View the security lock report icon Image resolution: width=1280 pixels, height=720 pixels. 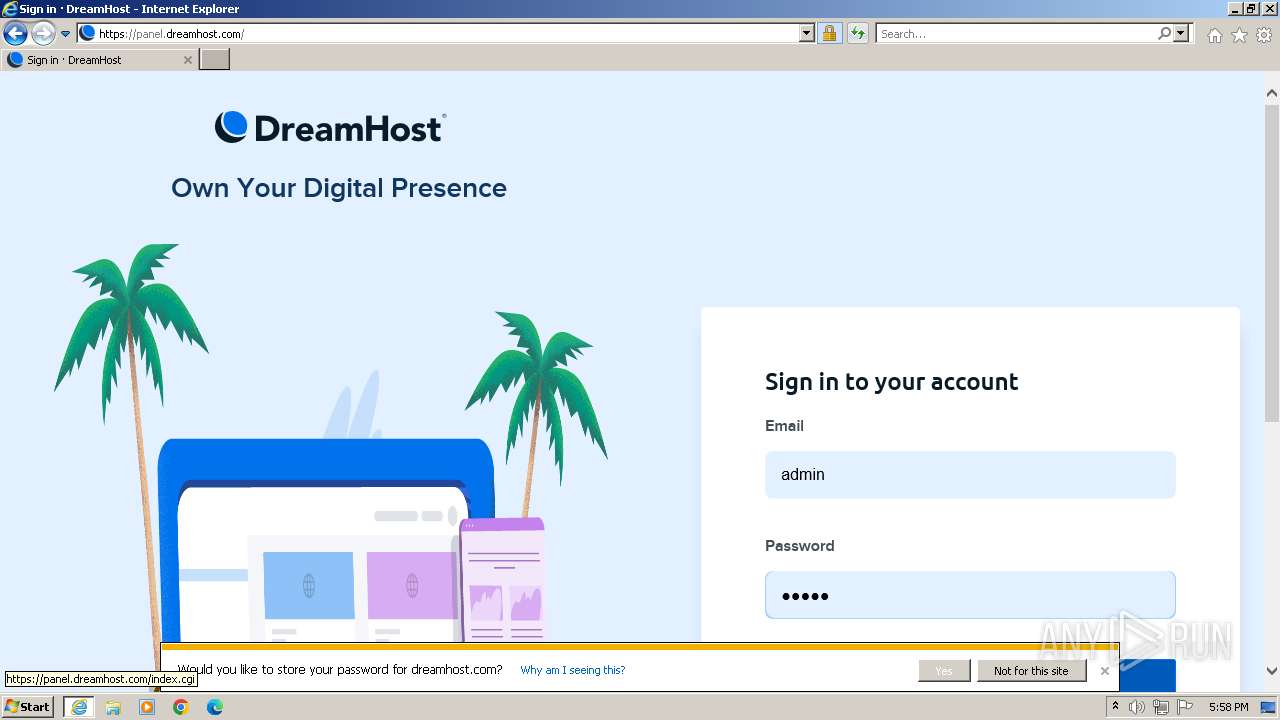click(x=829, y=34)
